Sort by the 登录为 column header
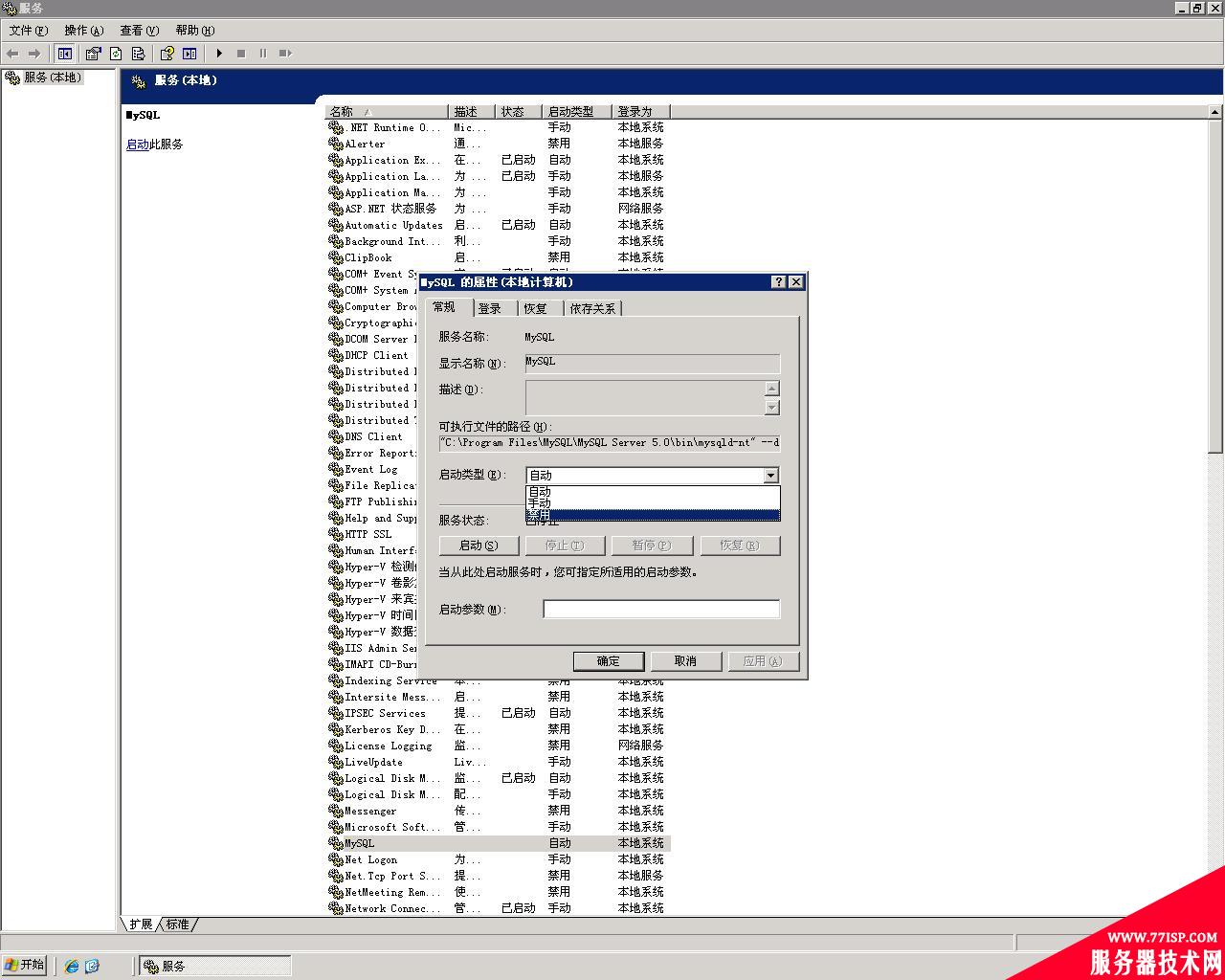1225x980 pixels. [x=640, y=112]
